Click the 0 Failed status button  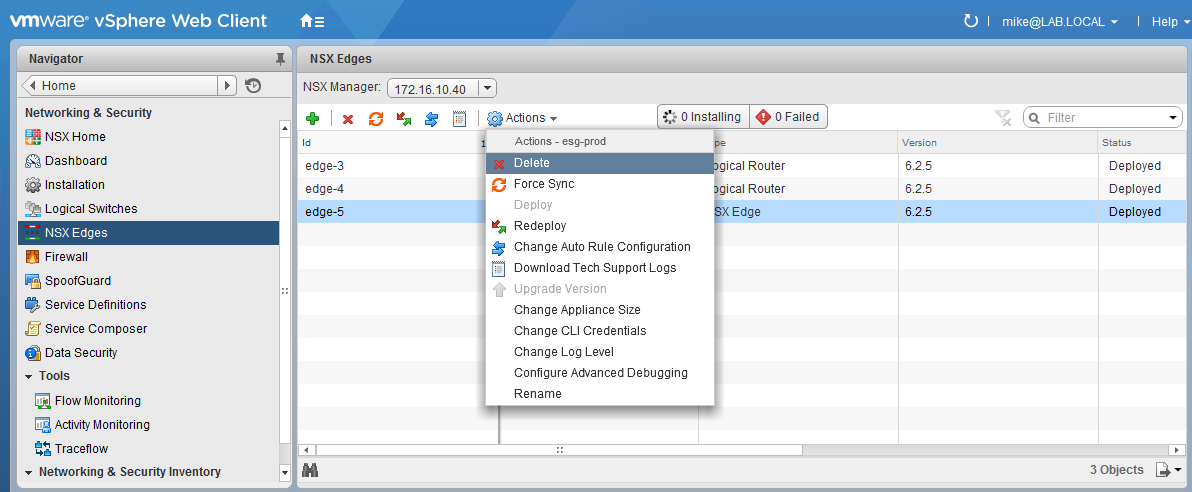pyautogui.click(x=788, y=117)
